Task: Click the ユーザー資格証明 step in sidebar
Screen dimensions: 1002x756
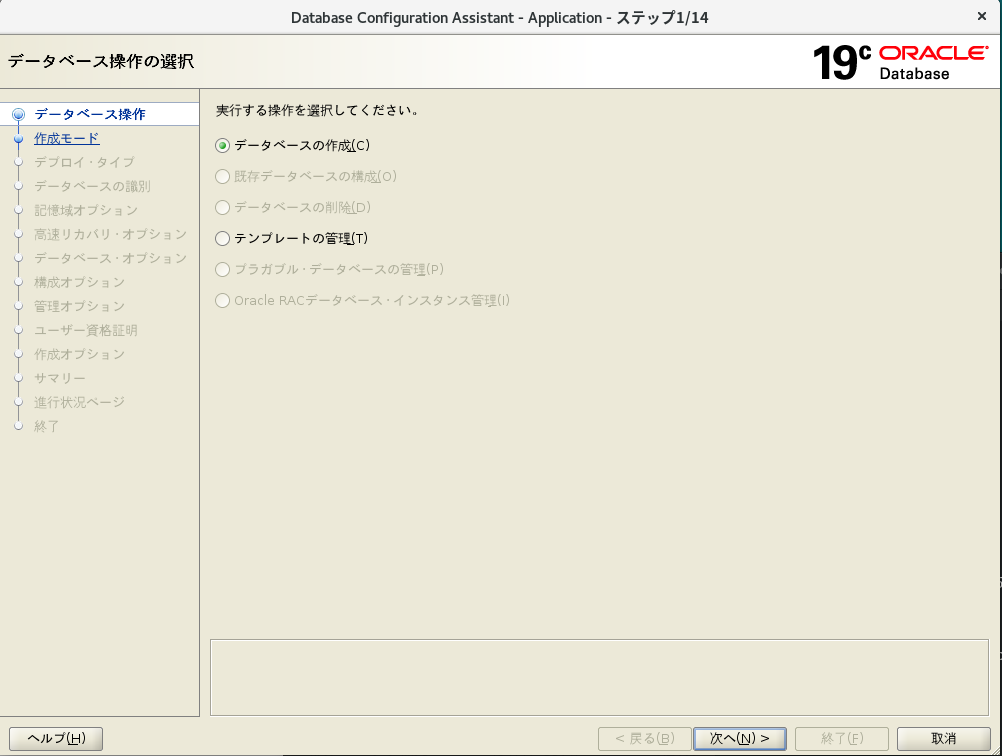Action: (86, 330)
